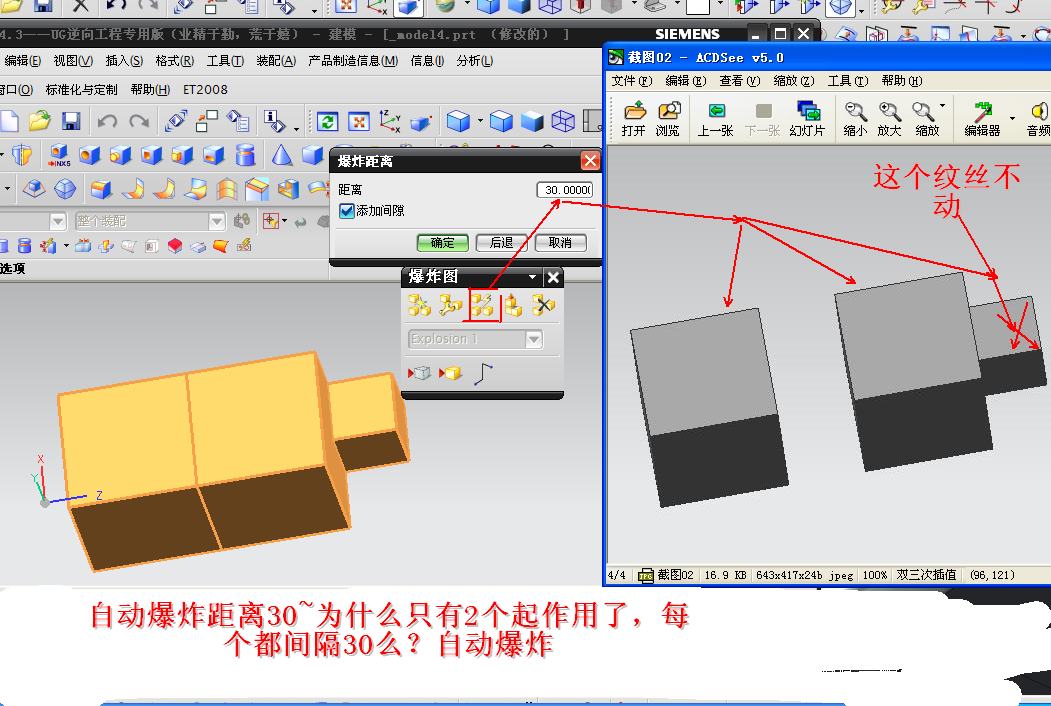Screen dimensions: 1051x706
Task: Open the 编辑器 dropdown arrow in ACDSee
Action: pyautogui.click(x=1012, y=118)
